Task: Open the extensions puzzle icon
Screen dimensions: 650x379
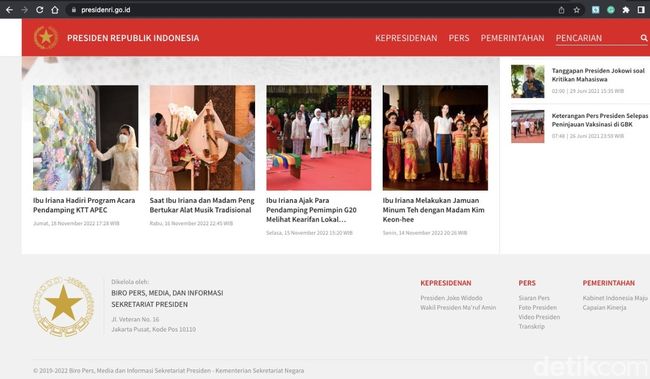Action: 626,10
